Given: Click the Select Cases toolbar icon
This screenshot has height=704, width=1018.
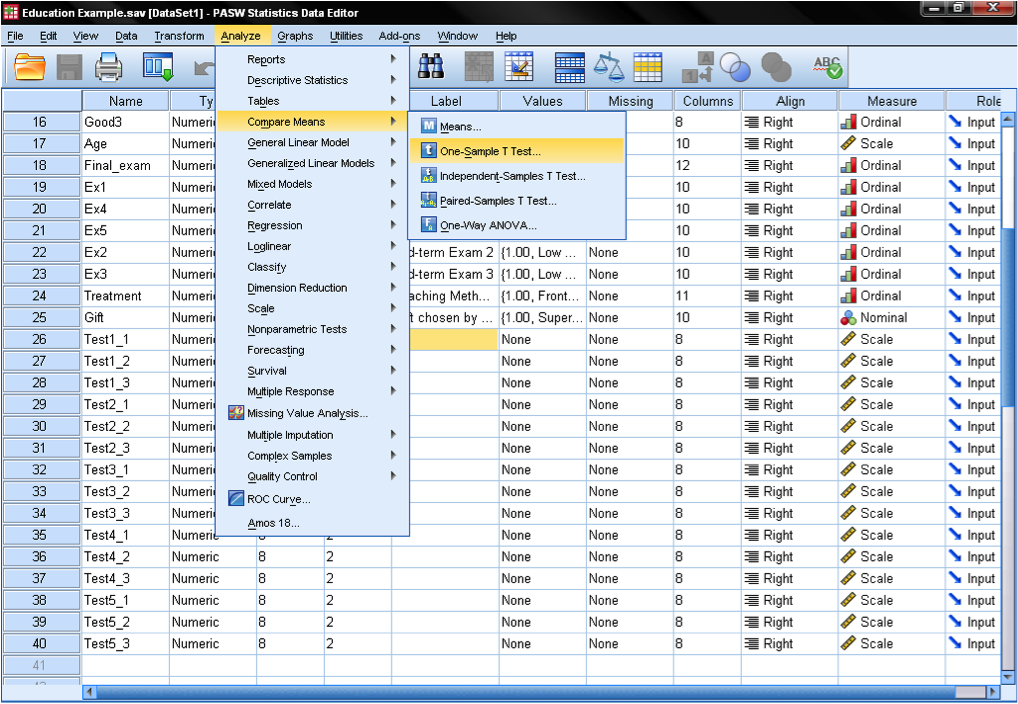Looking at the screenshot, I should (648, 67).
